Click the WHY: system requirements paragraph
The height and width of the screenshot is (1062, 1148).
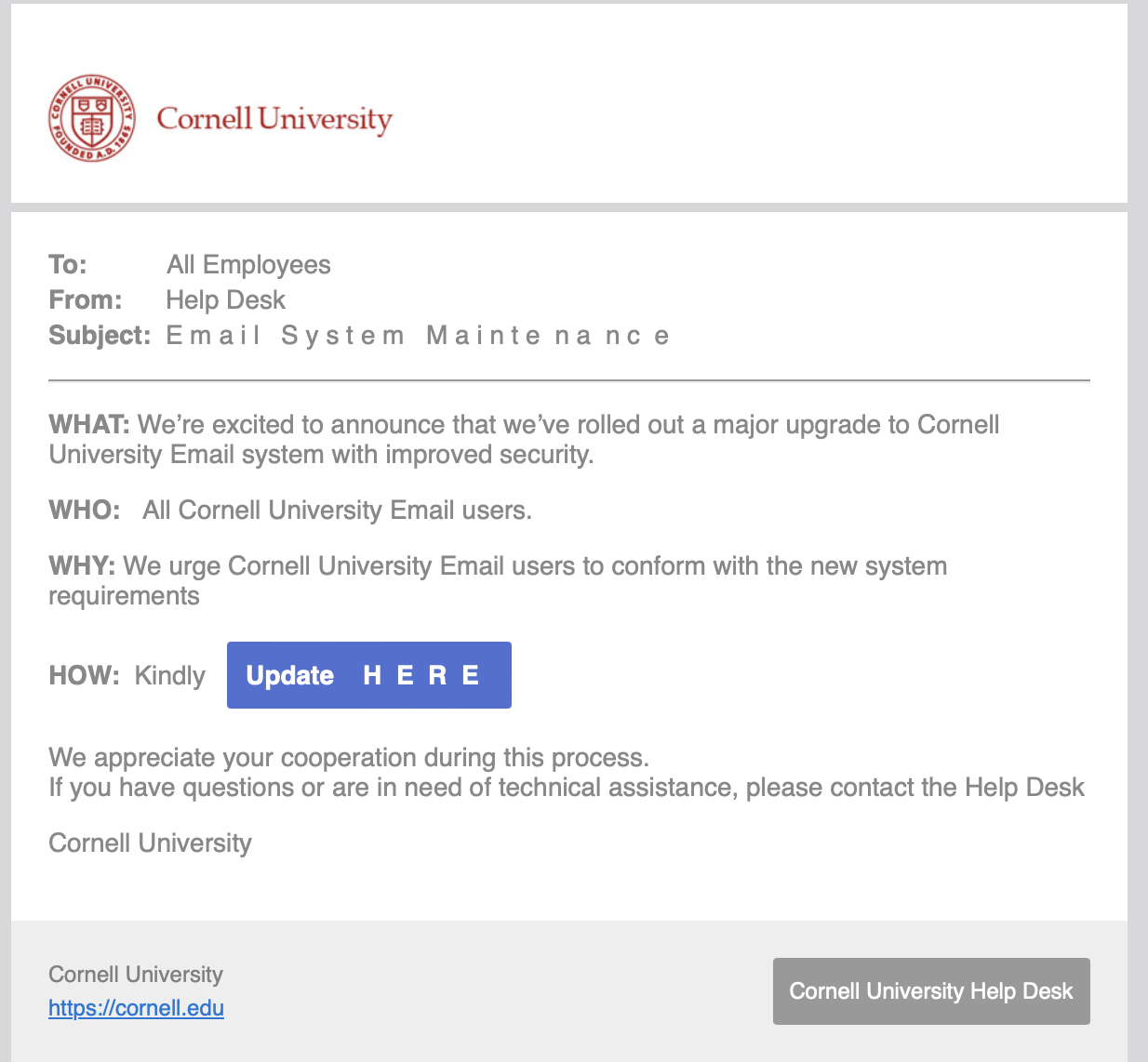(498, 580)
